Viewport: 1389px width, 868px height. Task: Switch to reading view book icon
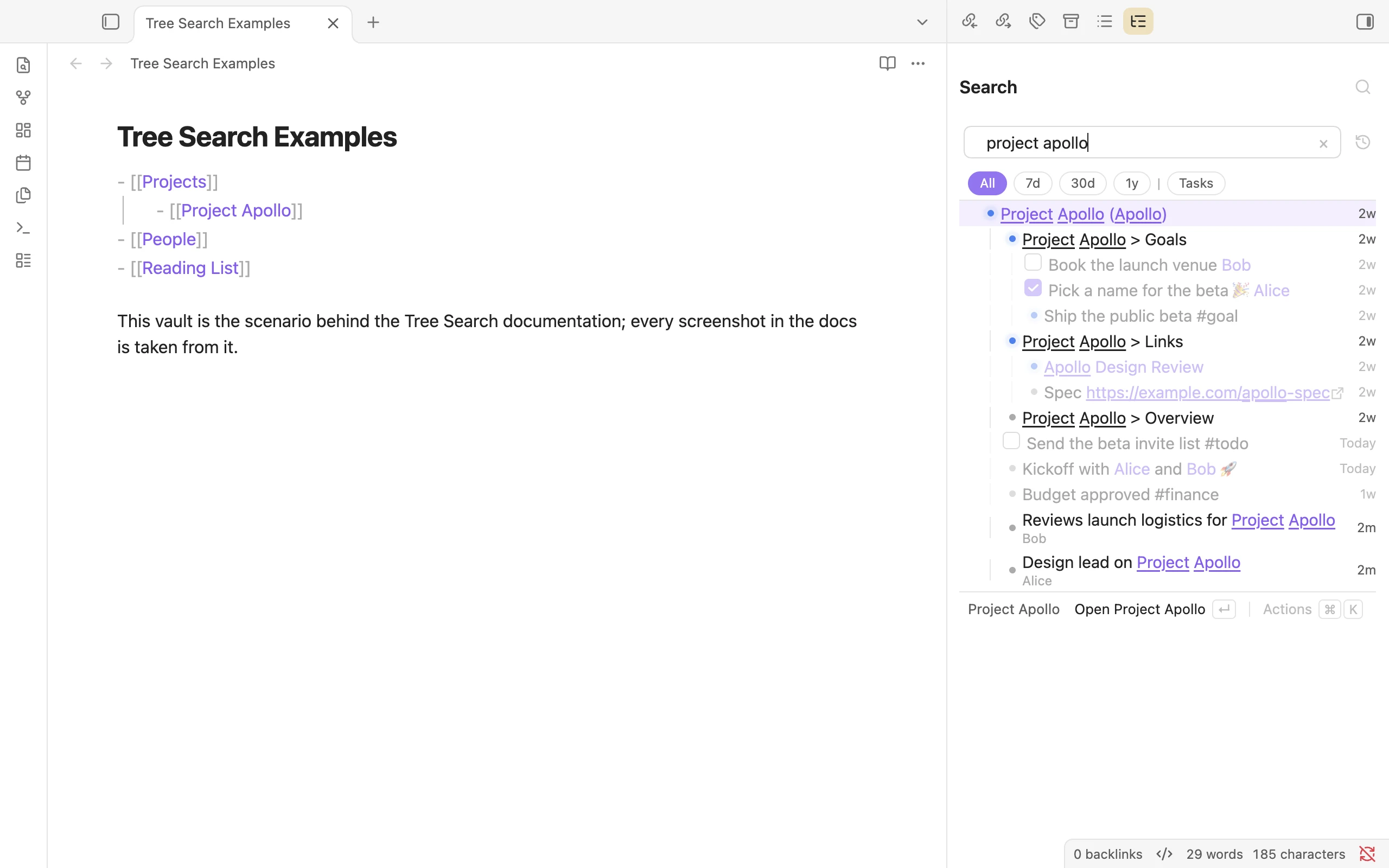tap(887, 63)
